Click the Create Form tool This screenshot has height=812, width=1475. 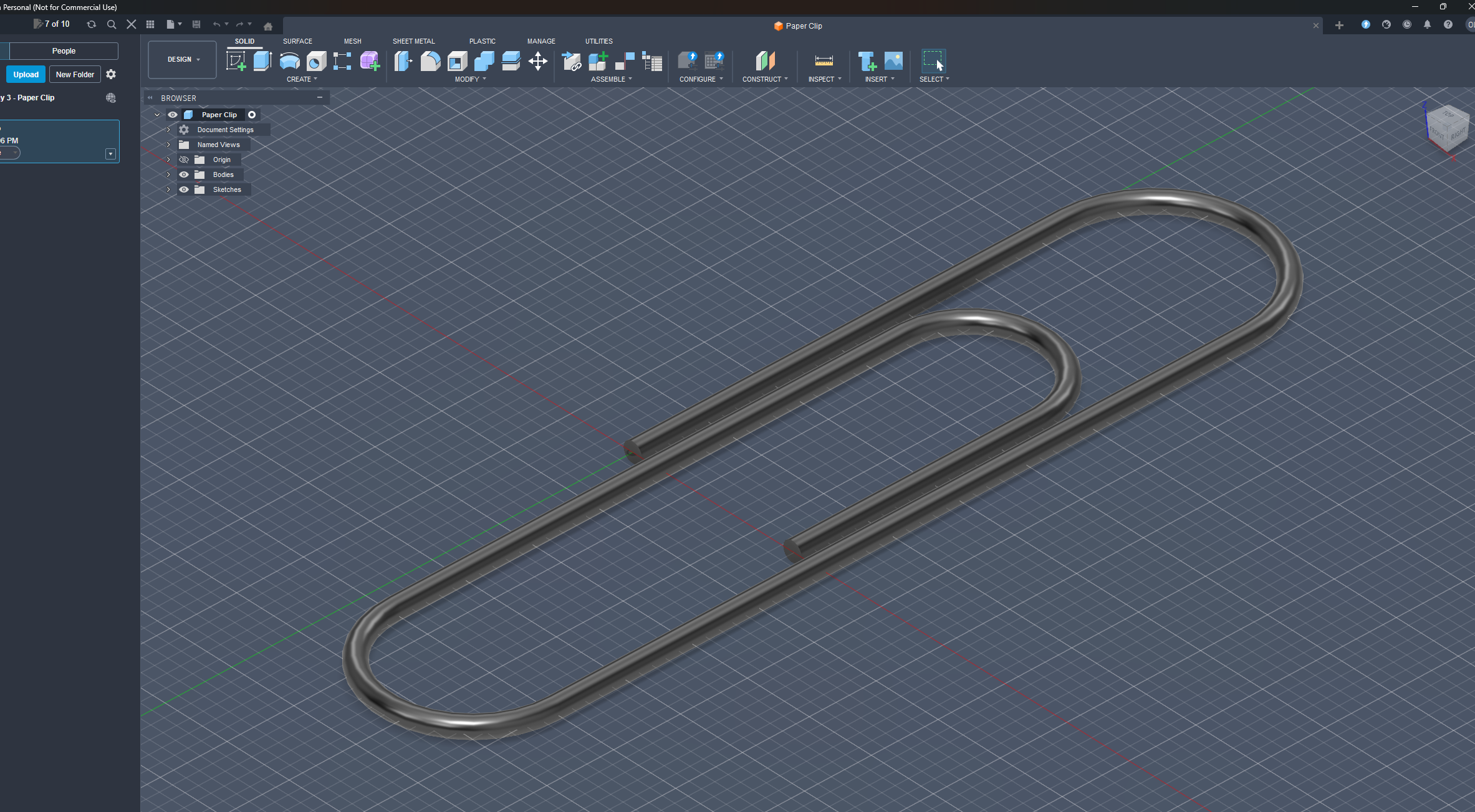(370, 61)
